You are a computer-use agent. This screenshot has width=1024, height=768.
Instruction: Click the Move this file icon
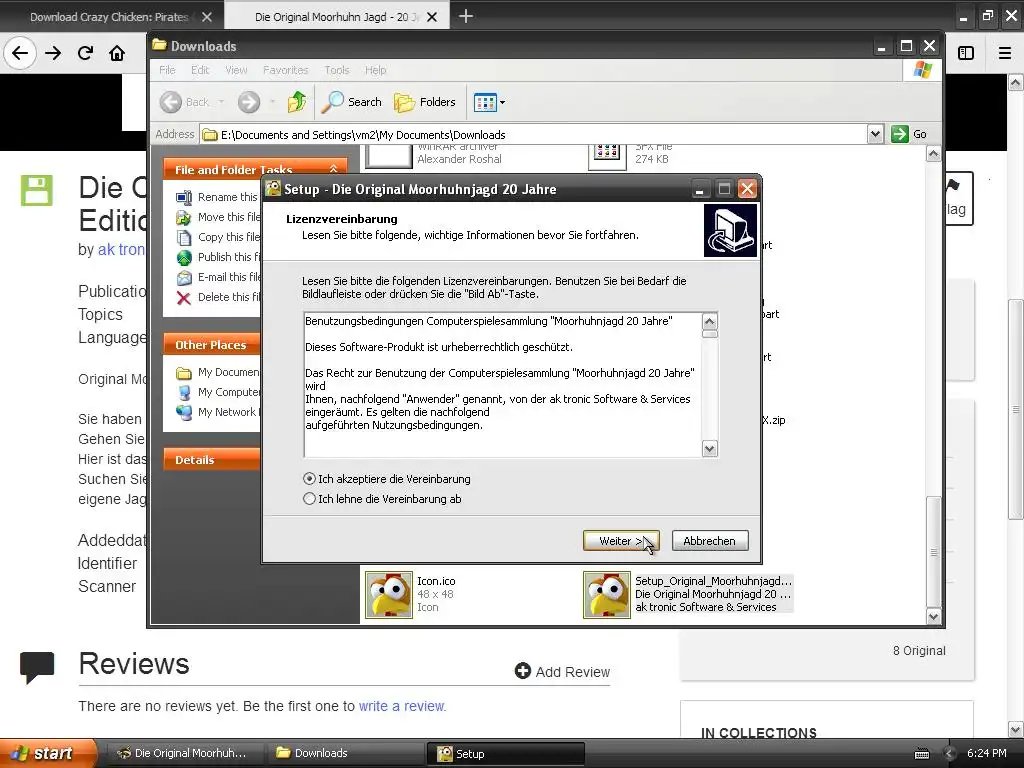tap(184, 217)
